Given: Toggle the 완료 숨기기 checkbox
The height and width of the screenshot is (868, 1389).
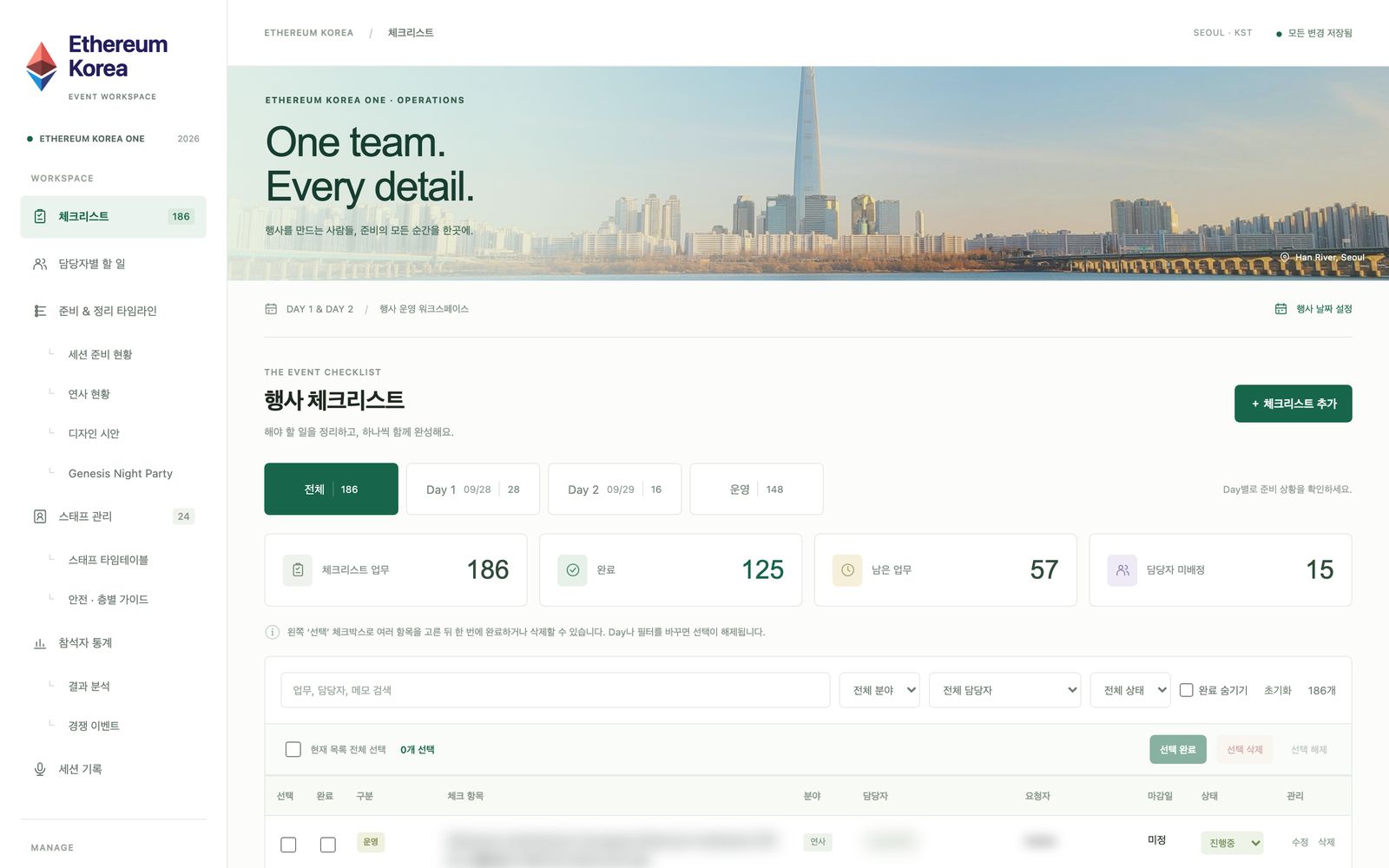Looking at the screenshot, I should point(1186,690).
